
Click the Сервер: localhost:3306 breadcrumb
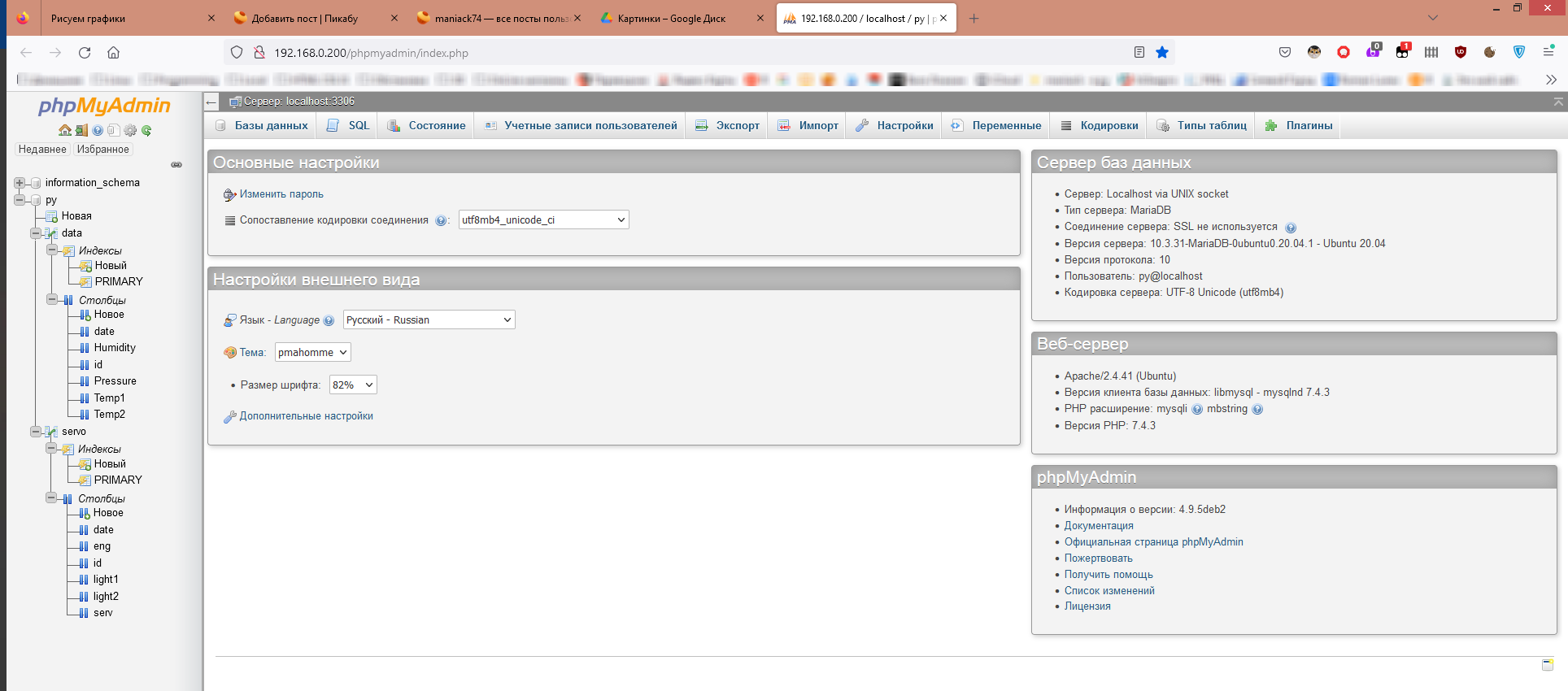pyautogui.click(x=299, y=102)
